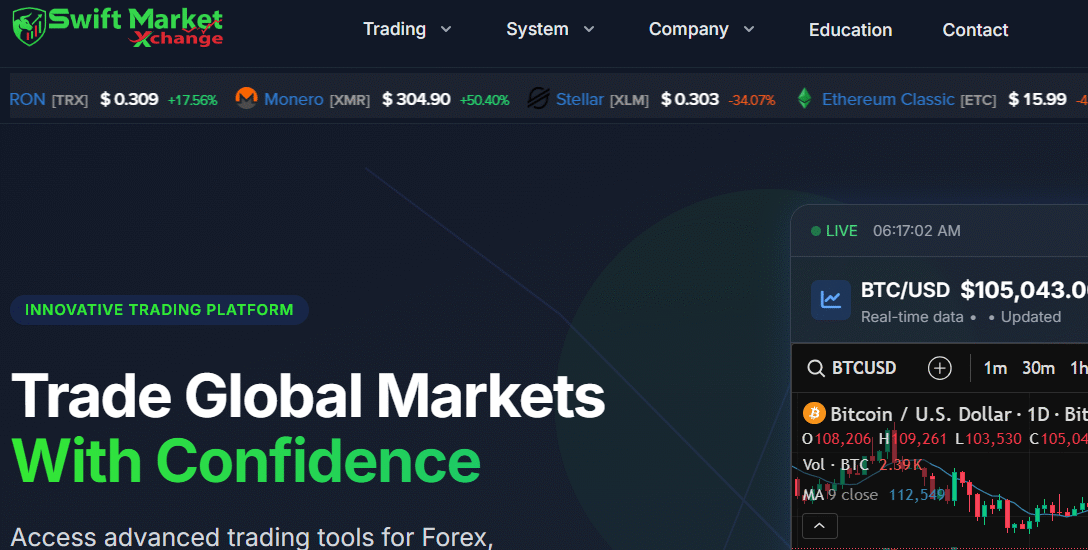Click the $304.90 Monero price
Viewport: 1088px width, 550px height.
point(416,99)
